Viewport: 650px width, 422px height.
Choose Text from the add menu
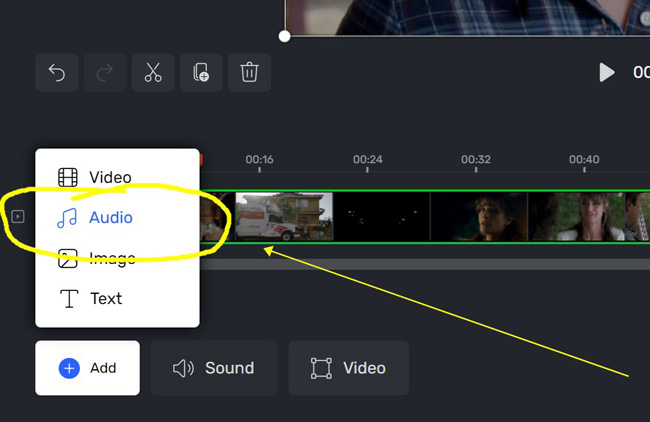tap(117, 298)
